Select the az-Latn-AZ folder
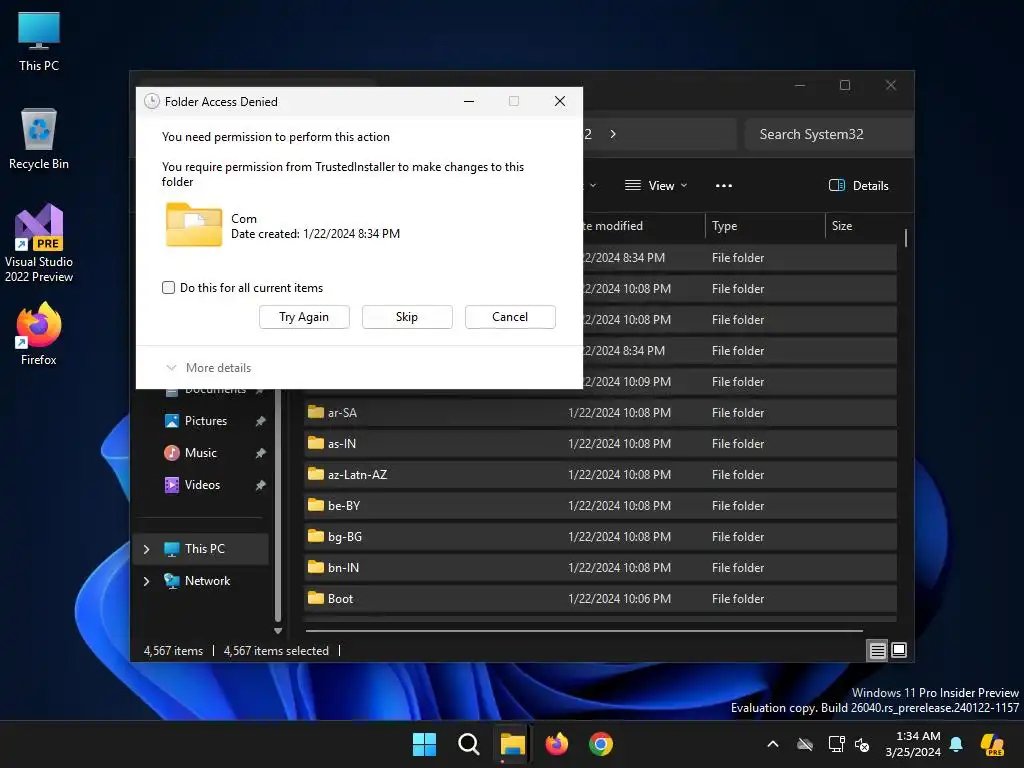The image size is (1024, 768). [600, 475]
